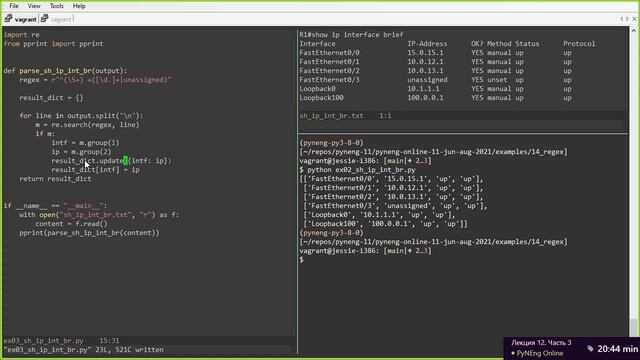
Task: Click the "'Loopback100', '100.0.0.1'" output line
Action: click(385, 223)
